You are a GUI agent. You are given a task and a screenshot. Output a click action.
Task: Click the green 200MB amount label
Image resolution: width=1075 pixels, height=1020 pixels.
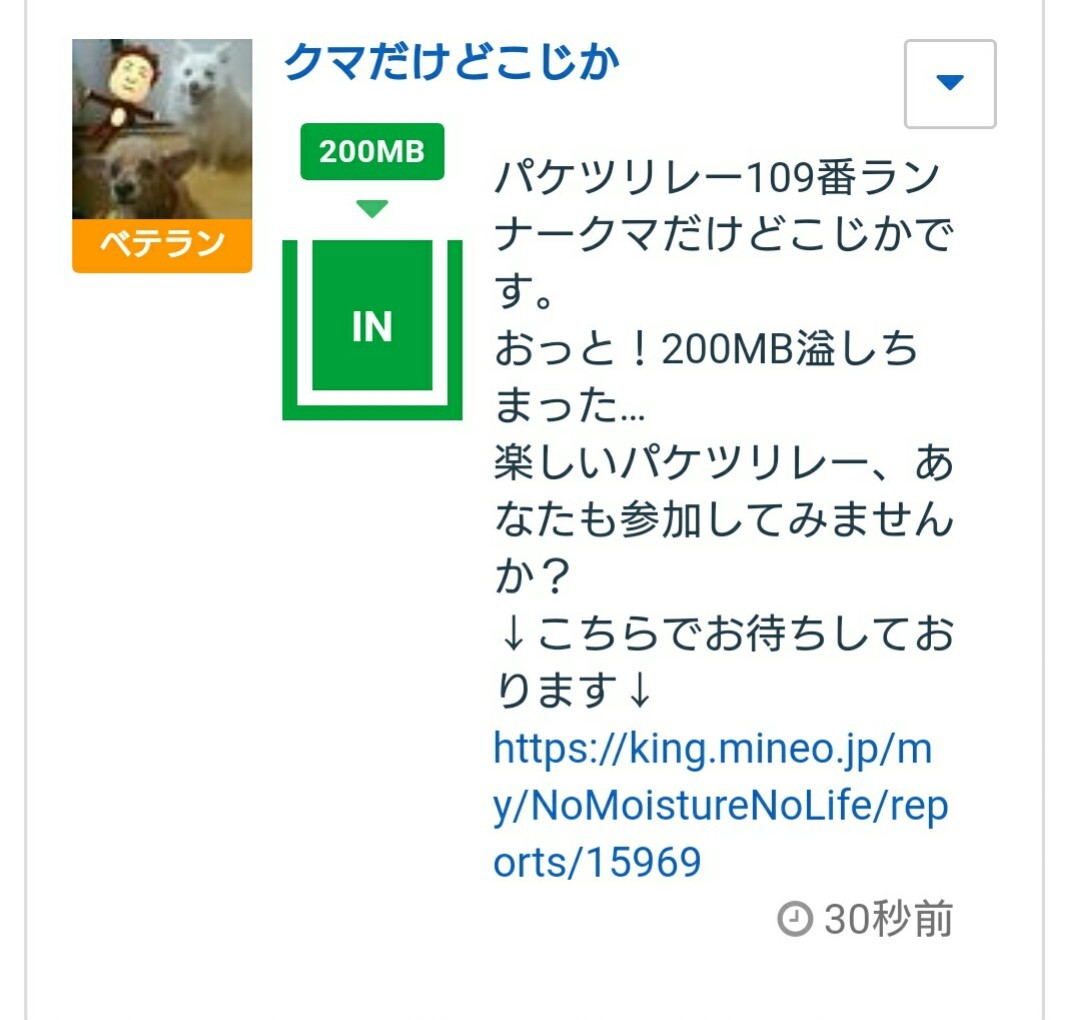point(372,151)
